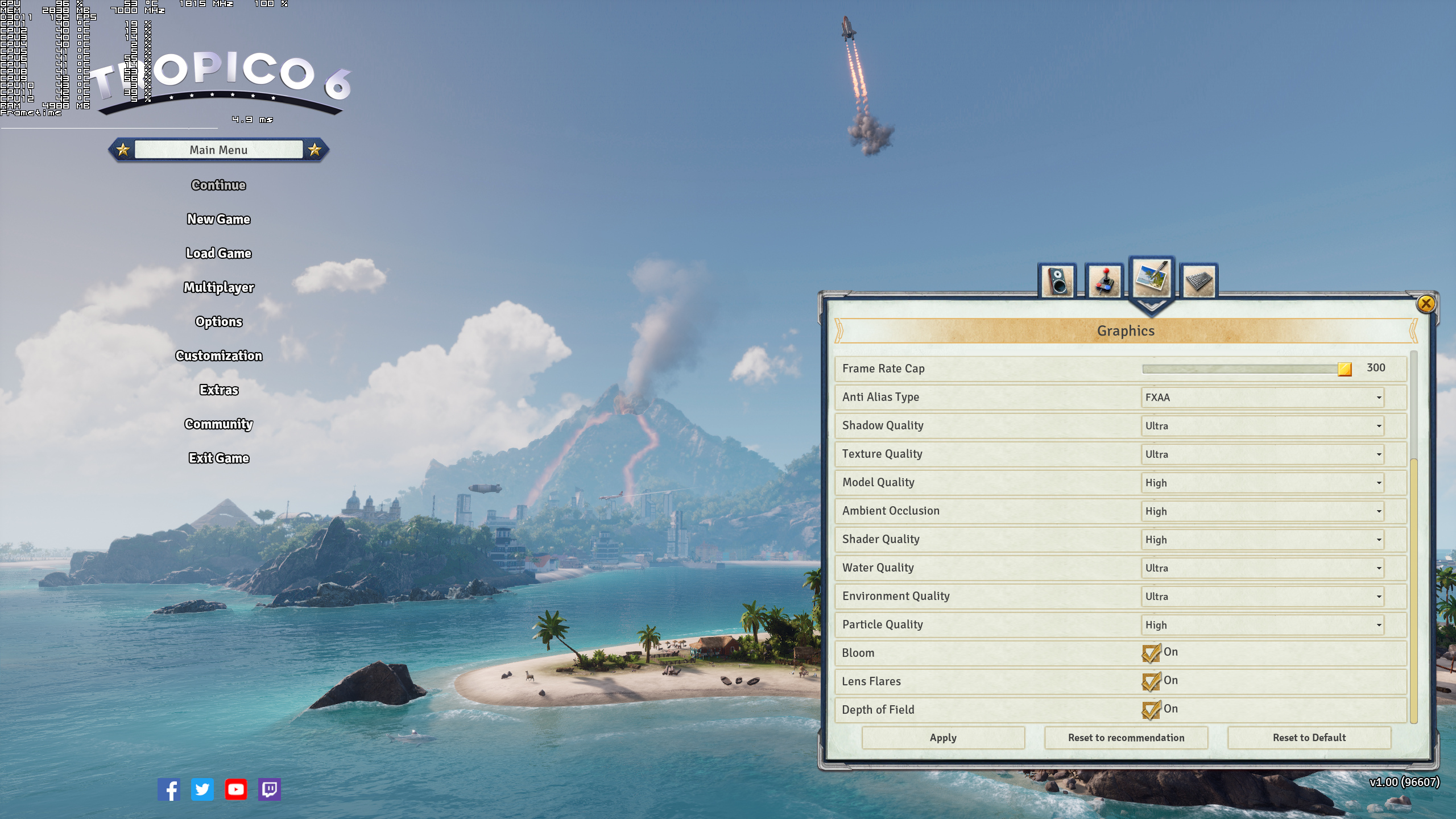This screenshot has height=819, width=1456.
Task: Click the Twitter social media icon
Action: [202, 789]
